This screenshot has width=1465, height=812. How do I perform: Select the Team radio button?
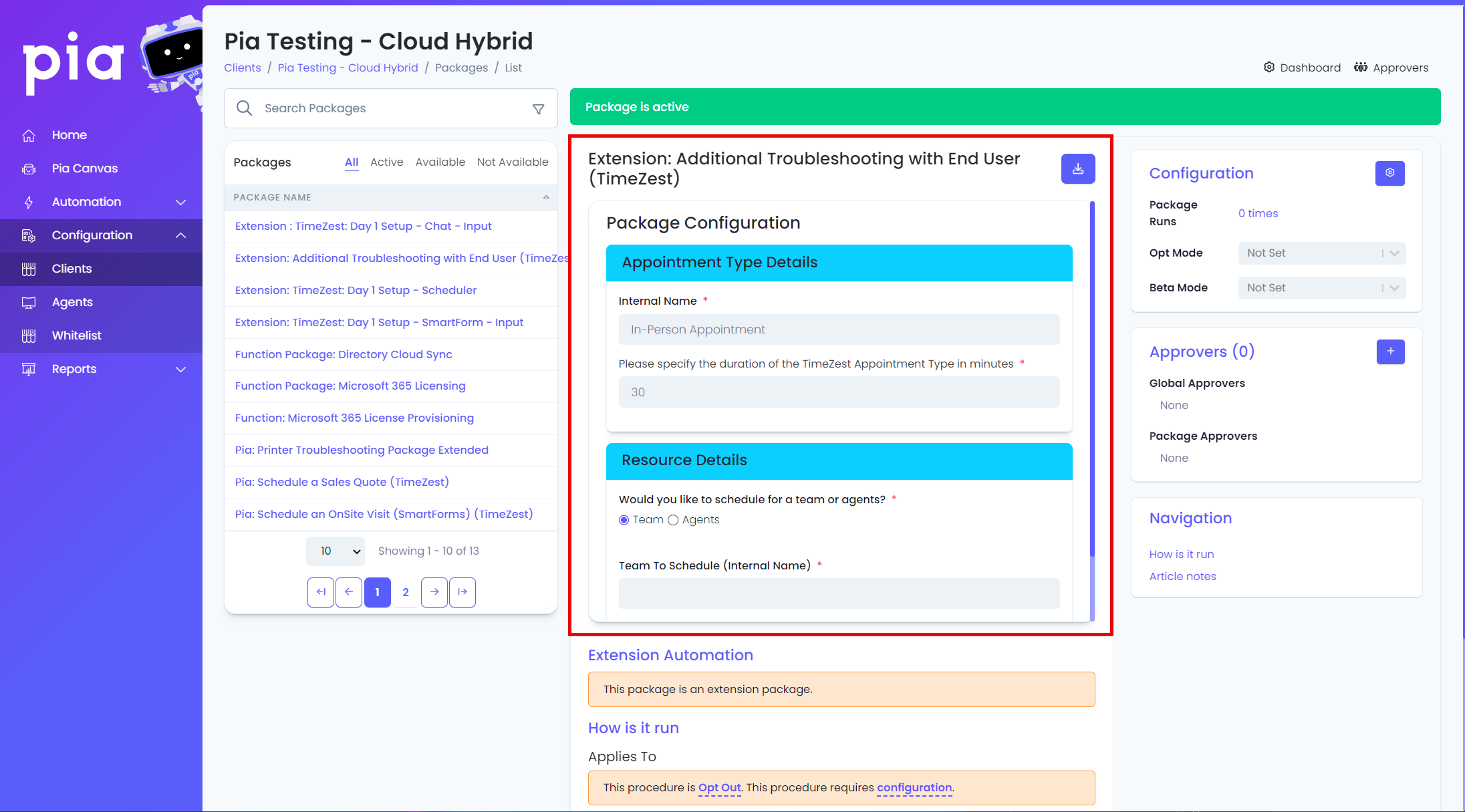coord(624,520)
